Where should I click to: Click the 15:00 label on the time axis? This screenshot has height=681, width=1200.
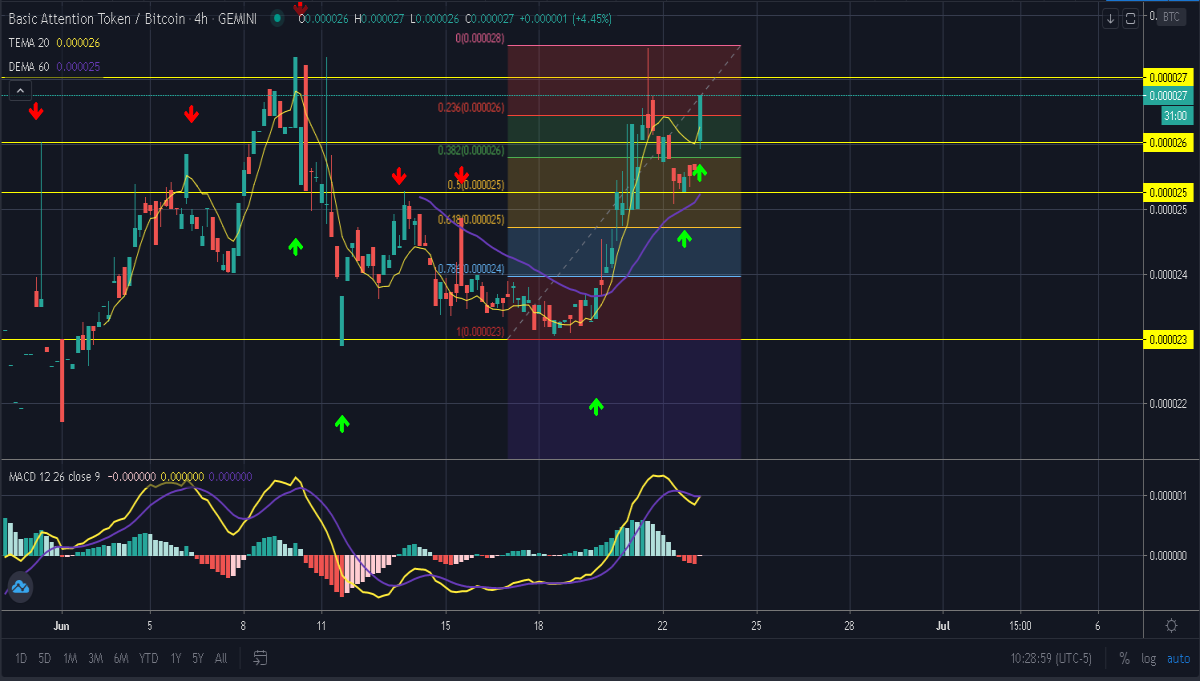click(1020, 625)
